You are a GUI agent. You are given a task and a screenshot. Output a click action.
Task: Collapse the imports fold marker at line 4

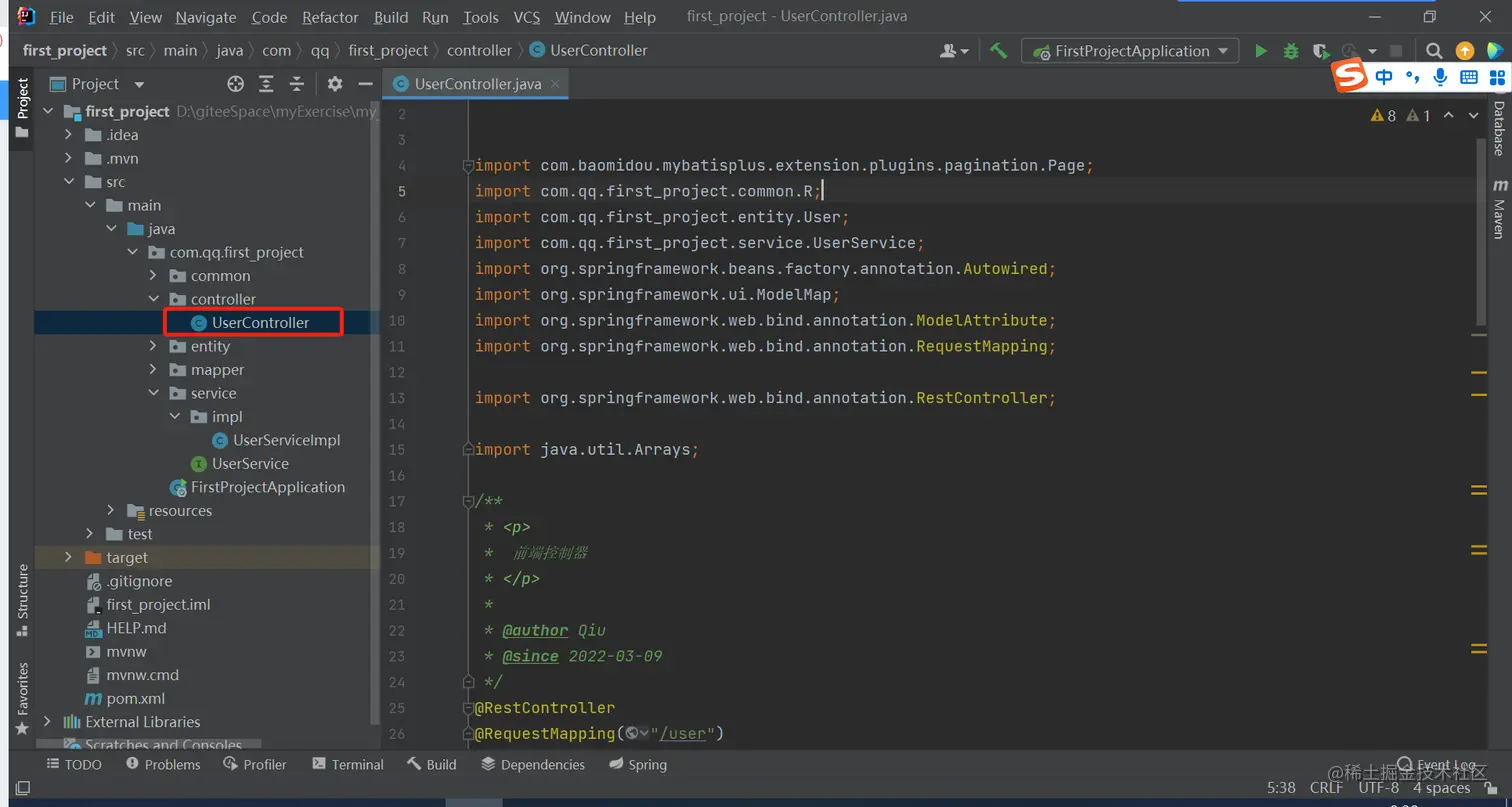467,166
